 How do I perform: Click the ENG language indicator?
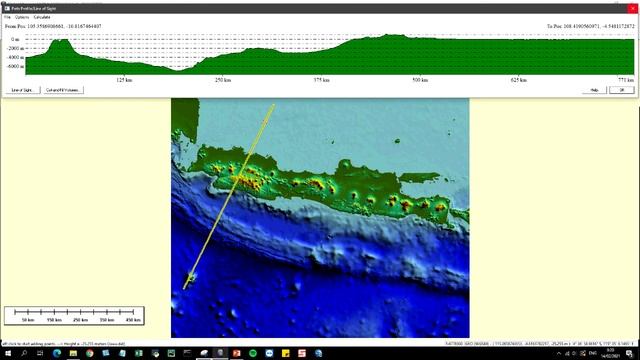[x=592, y=353]
